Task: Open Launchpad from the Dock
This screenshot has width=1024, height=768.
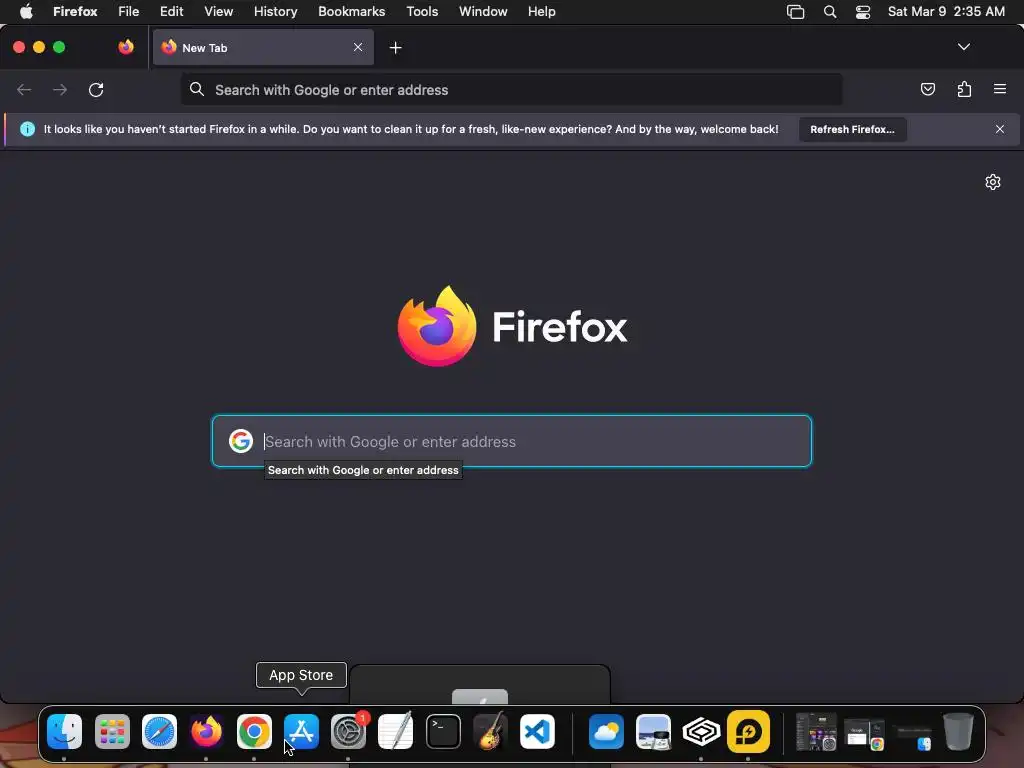Action: coord(112,731)
